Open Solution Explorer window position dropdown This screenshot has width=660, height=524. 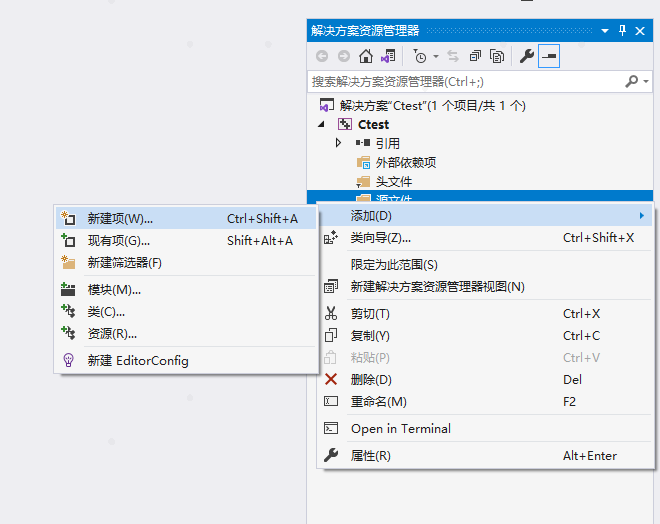[x=605, y=31]
